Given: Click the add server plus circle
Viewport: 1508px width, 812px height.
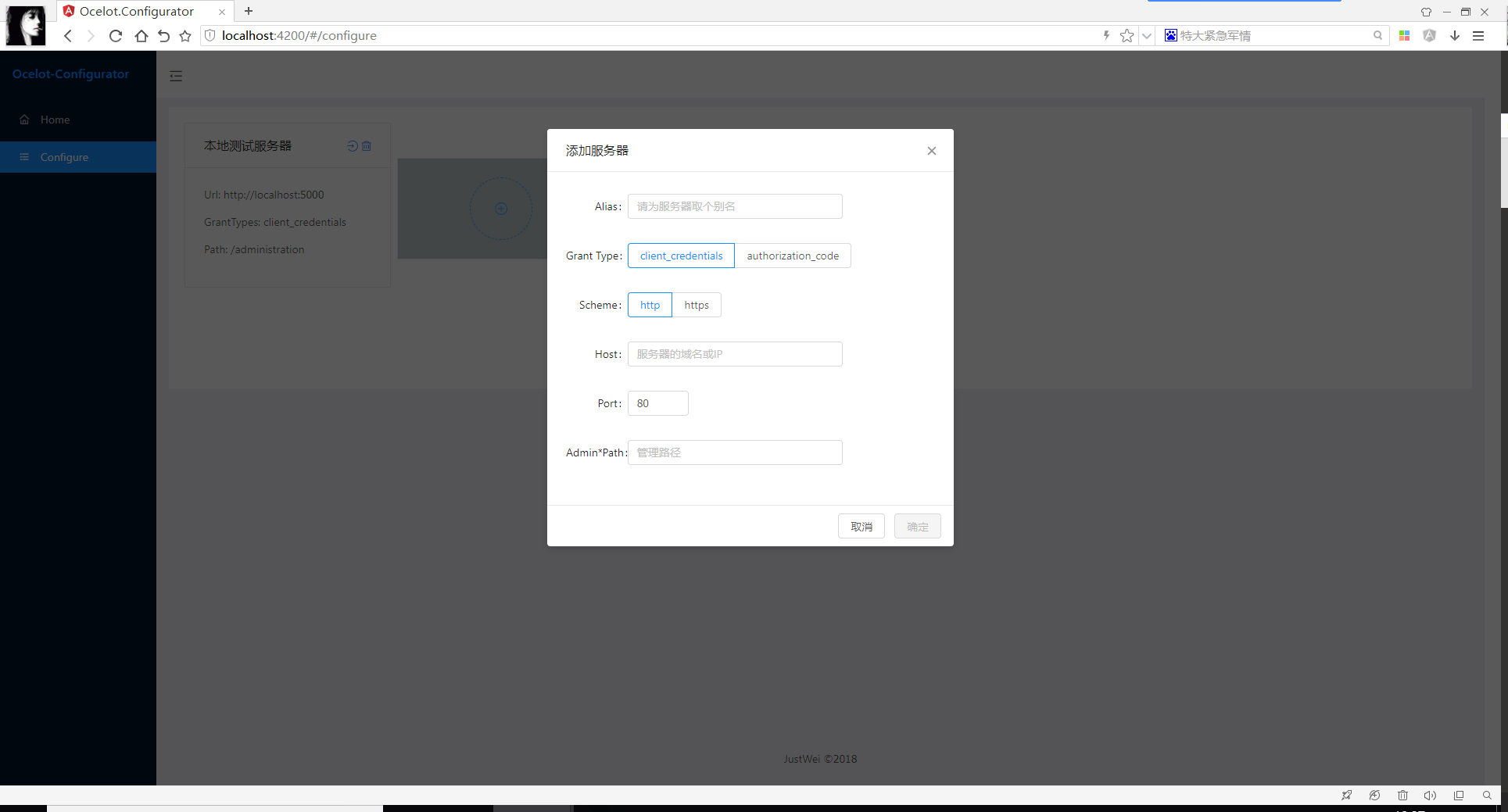Looking at the screenshot, I should (501, 209).
